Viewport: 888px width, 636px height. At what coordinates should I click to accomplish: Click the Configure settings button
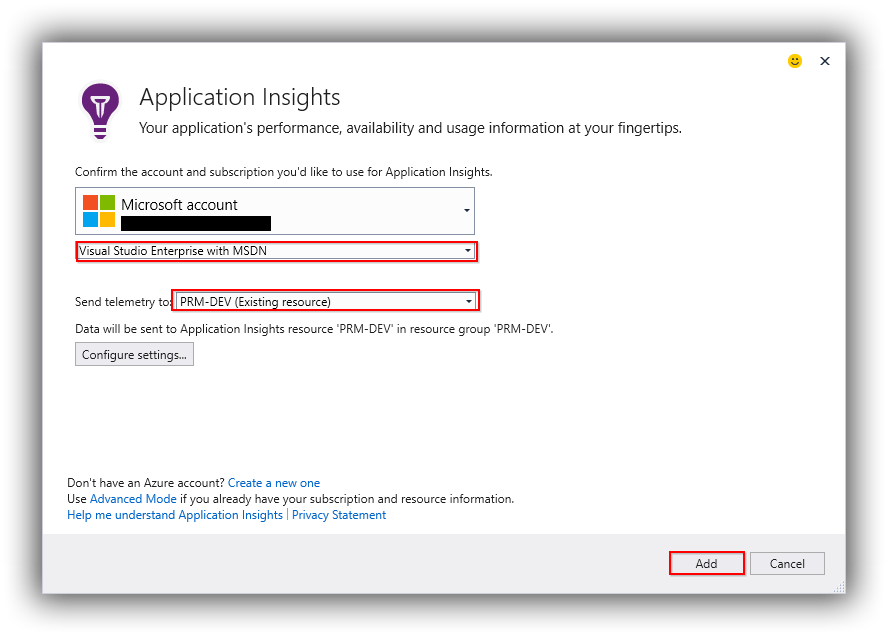pyautogui.click(x=134, y=355)
